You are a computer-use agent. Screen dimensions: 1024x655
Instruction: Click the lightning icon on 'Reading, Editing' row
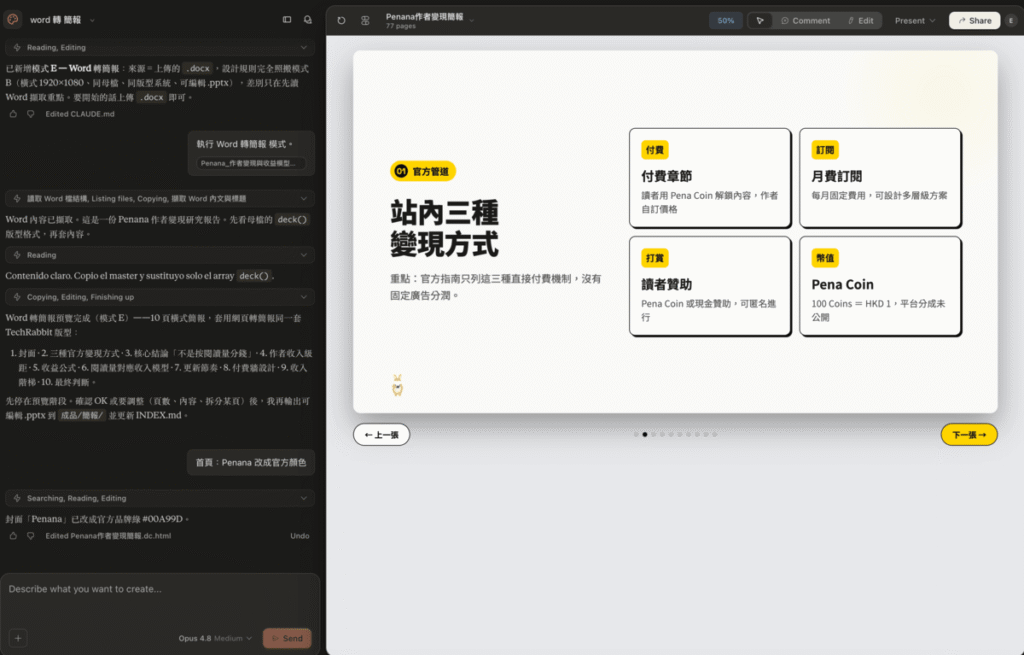pyautogui.click(x=17, y=48)
